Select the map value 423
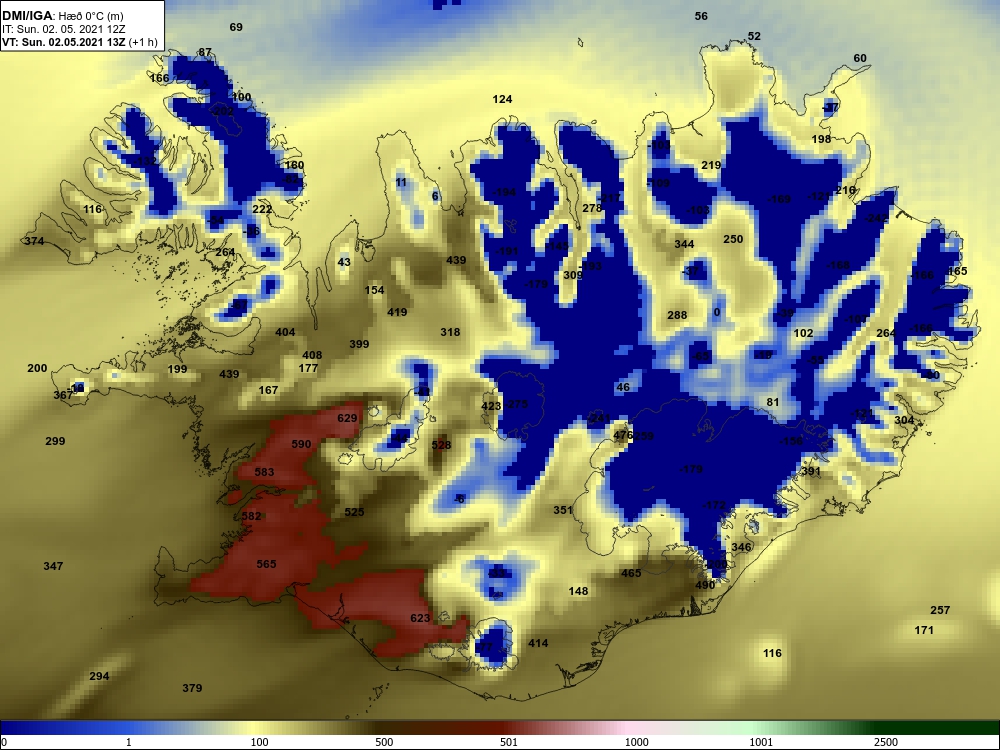The height and width of the screenshot is (750, 1000). pyautogui.click(x=491, y=406)
